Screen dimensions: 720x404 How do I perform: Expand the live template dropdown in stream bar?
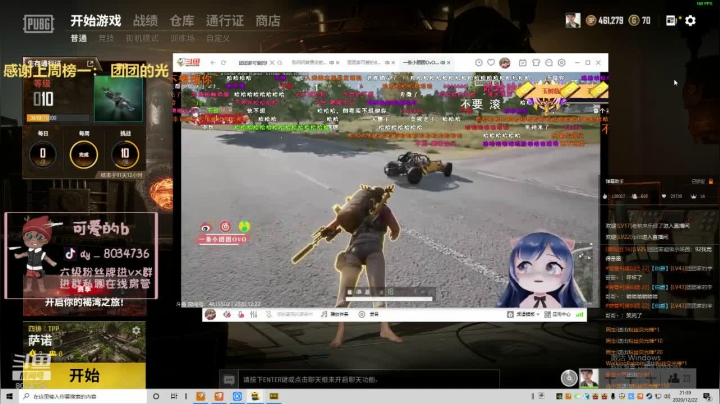click(x=523, y=314)
